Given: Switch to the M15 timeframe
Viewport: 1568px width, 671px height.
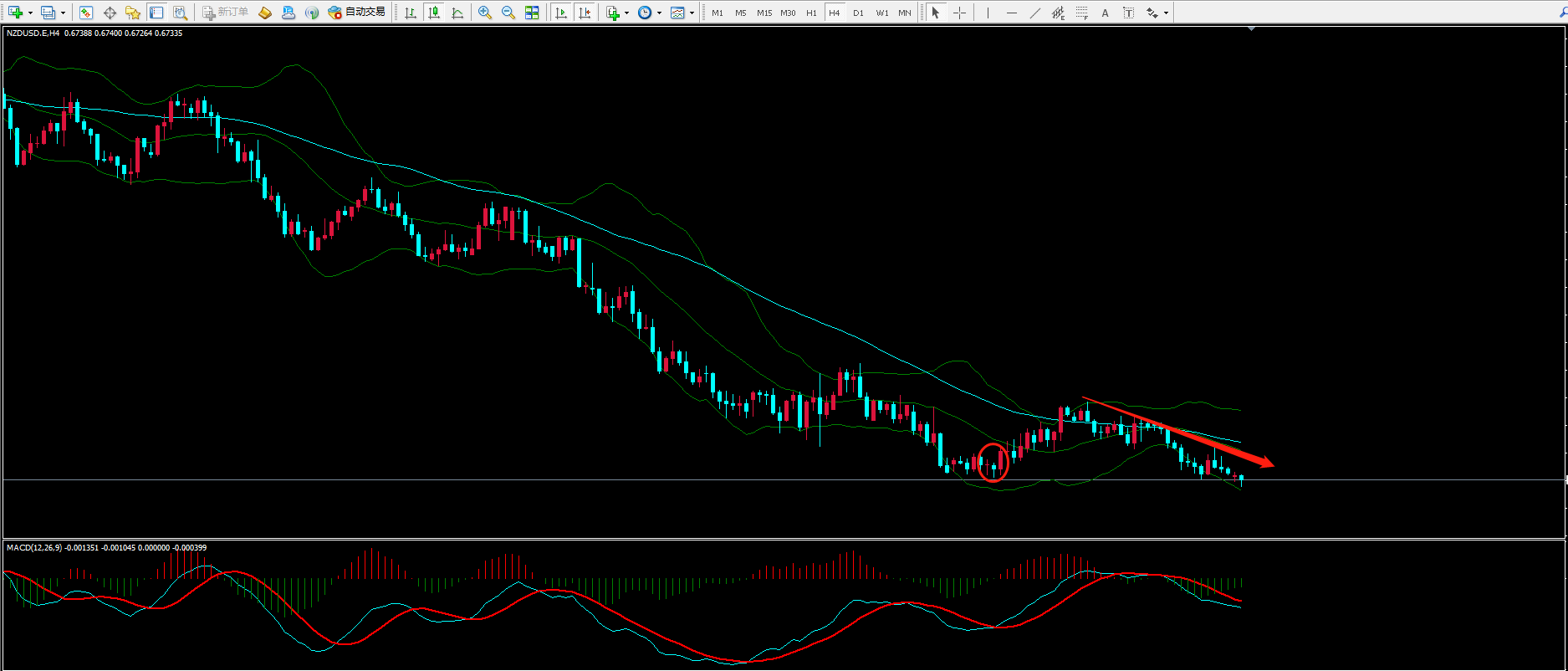Looking at the screenshot, I should tap(764, 13).
